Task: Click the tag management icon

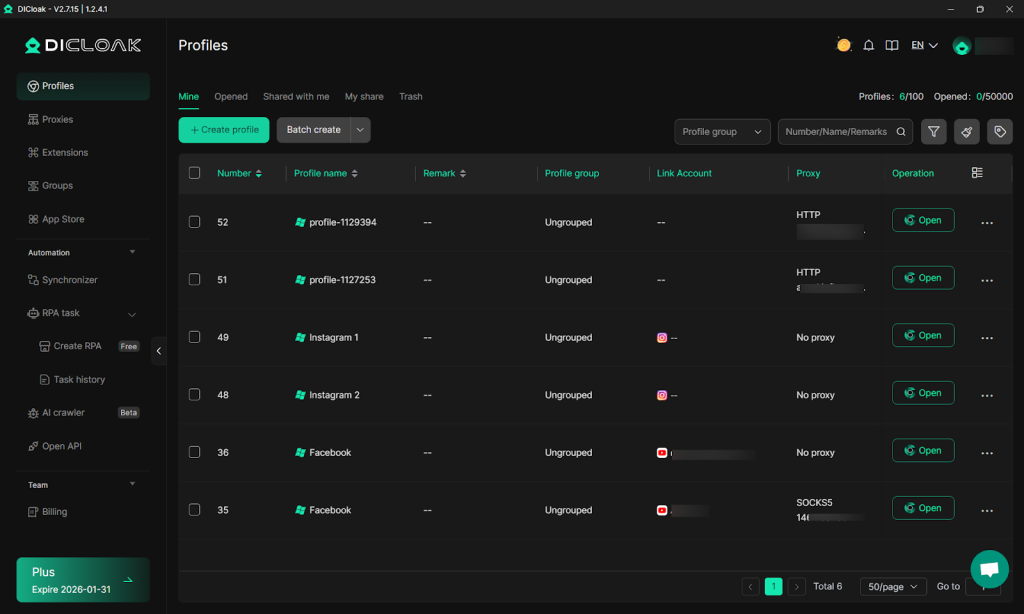Action: click(999, 131)
